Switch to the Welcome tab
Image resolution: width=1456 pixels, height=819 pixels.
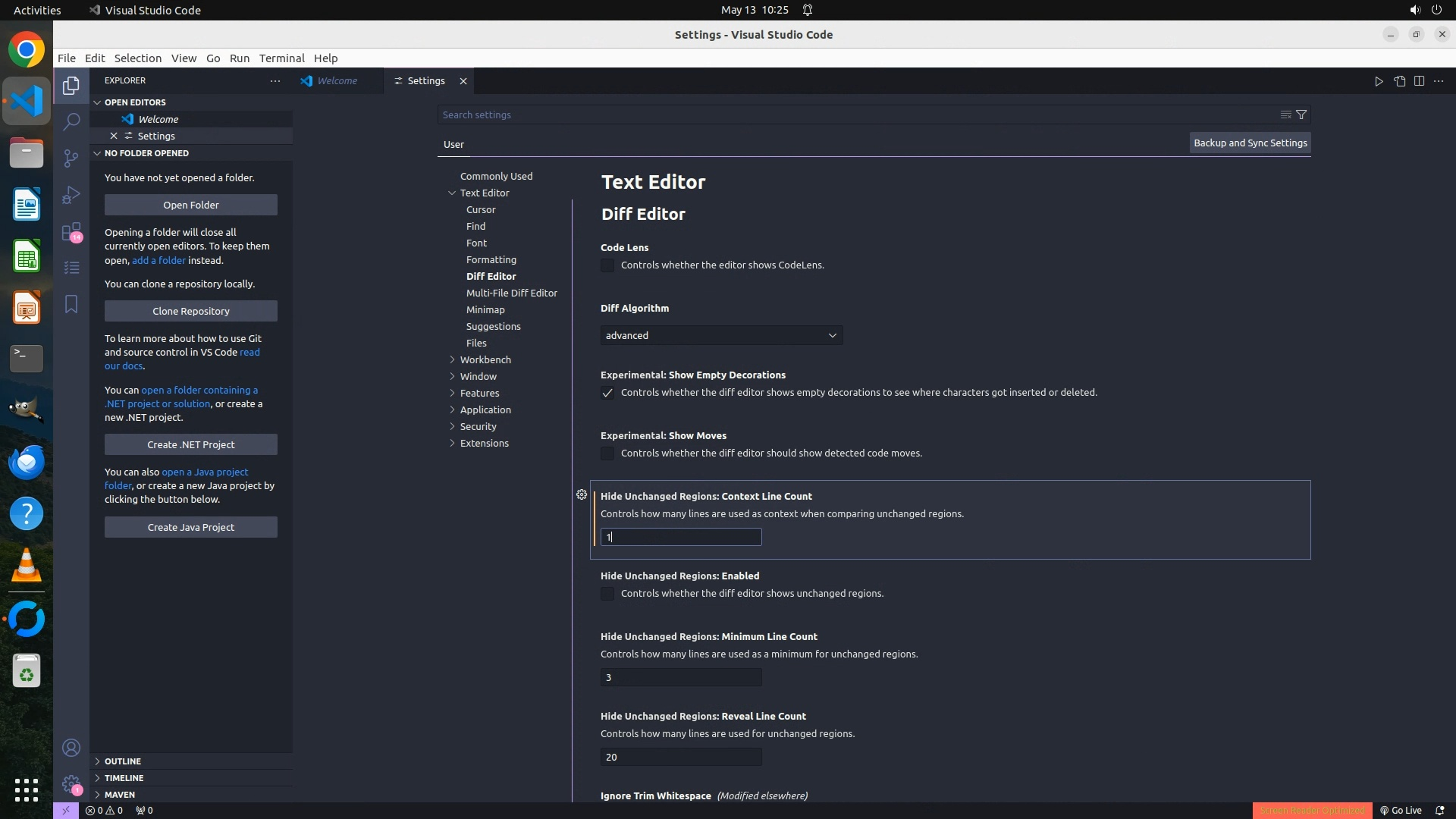click(337, 81)
